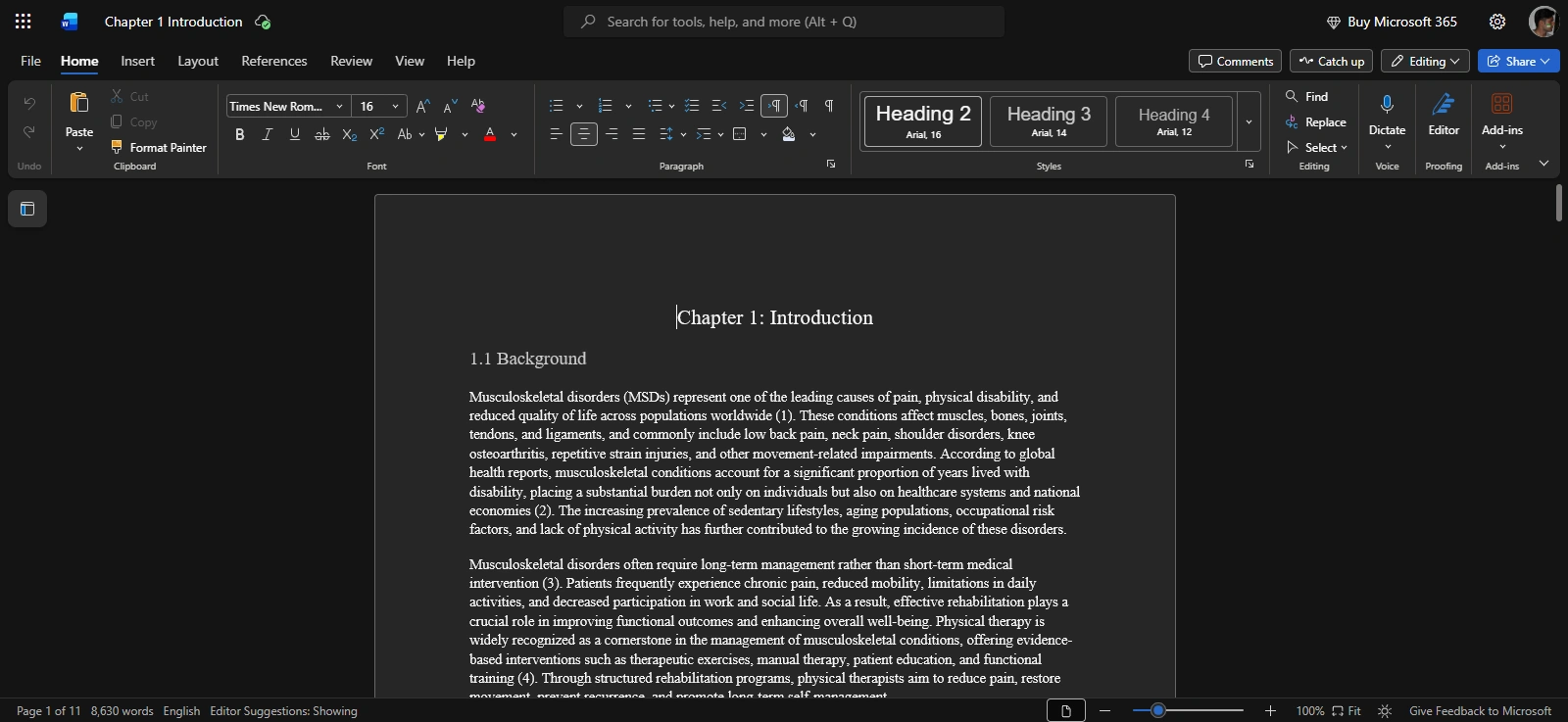
Task: Expand the Paste options arrow
Action: coord(79,148)
